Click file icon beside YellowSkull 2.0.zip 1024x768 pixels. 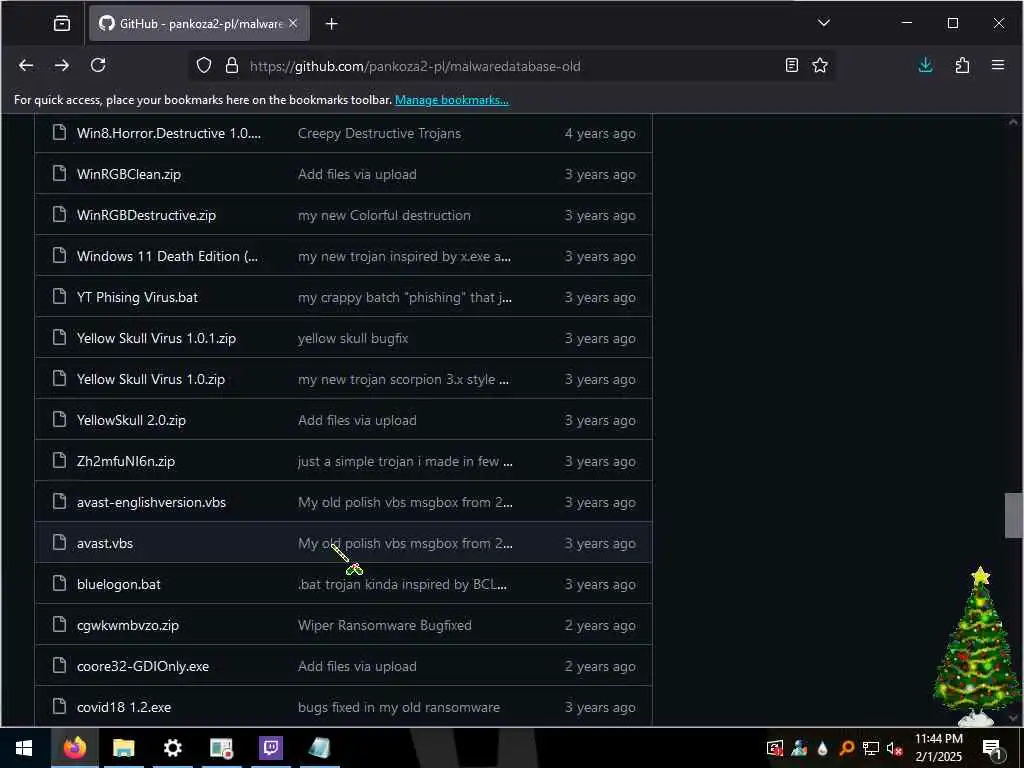click(59, 419)
